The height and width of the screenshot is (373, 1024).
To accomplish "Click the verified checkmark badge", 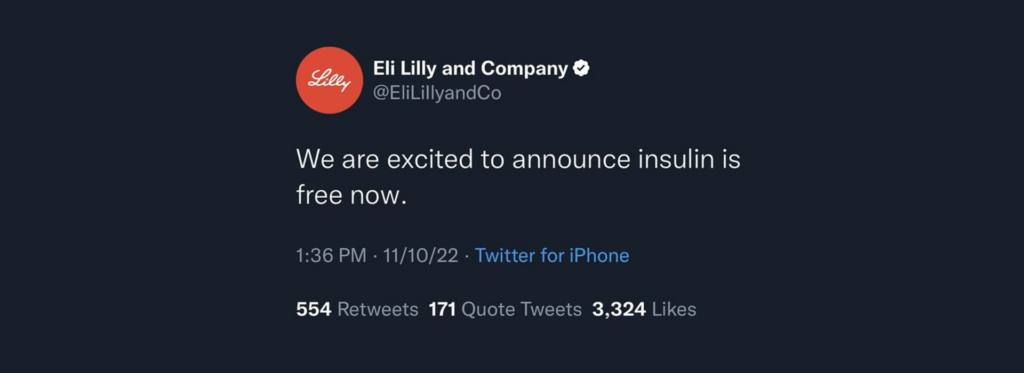I will pos(581,68).
